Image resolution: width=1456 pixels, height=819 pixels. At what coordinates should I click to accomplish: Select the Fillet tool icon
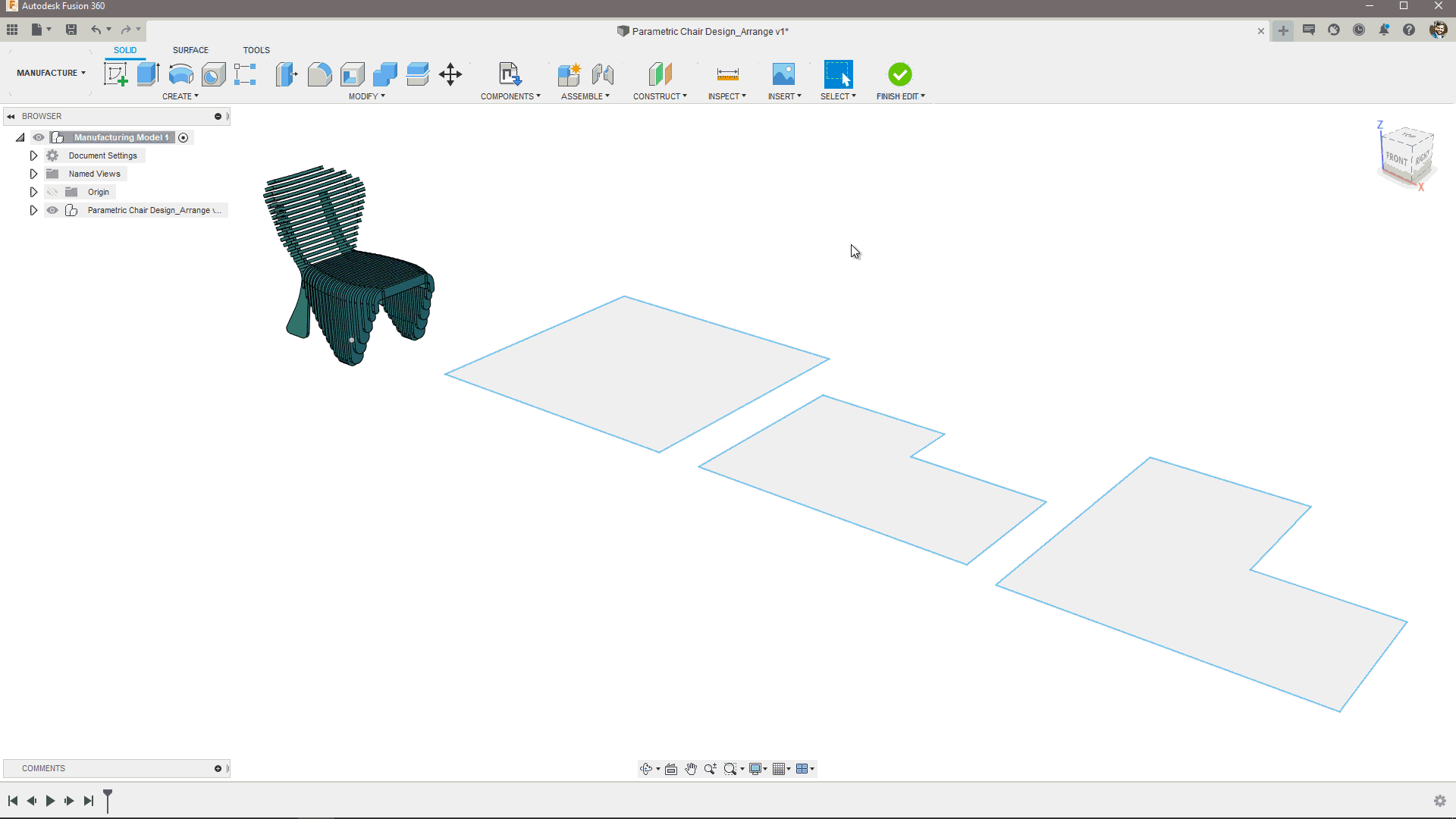click(x=319, y=74)
